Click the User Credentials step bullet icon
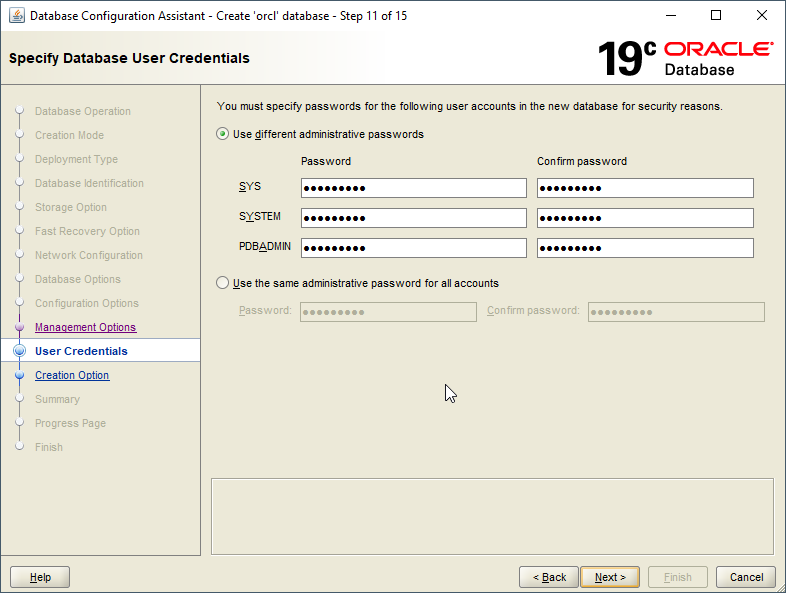 click(x=19, y=351)
